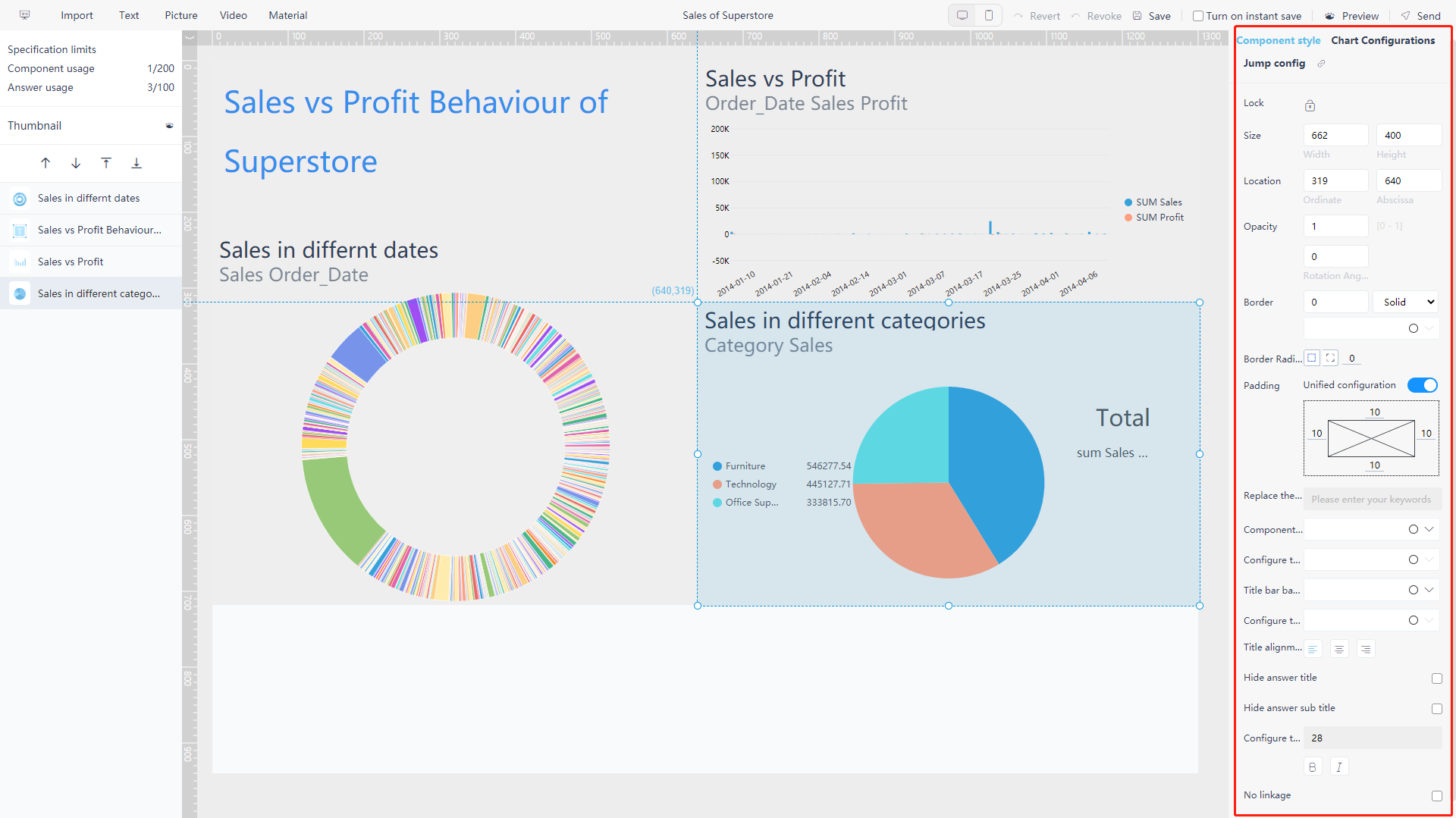Click the SUM Profit legend entry
This screenshot has width=1456, height=818.
[x=1154, y=218]
